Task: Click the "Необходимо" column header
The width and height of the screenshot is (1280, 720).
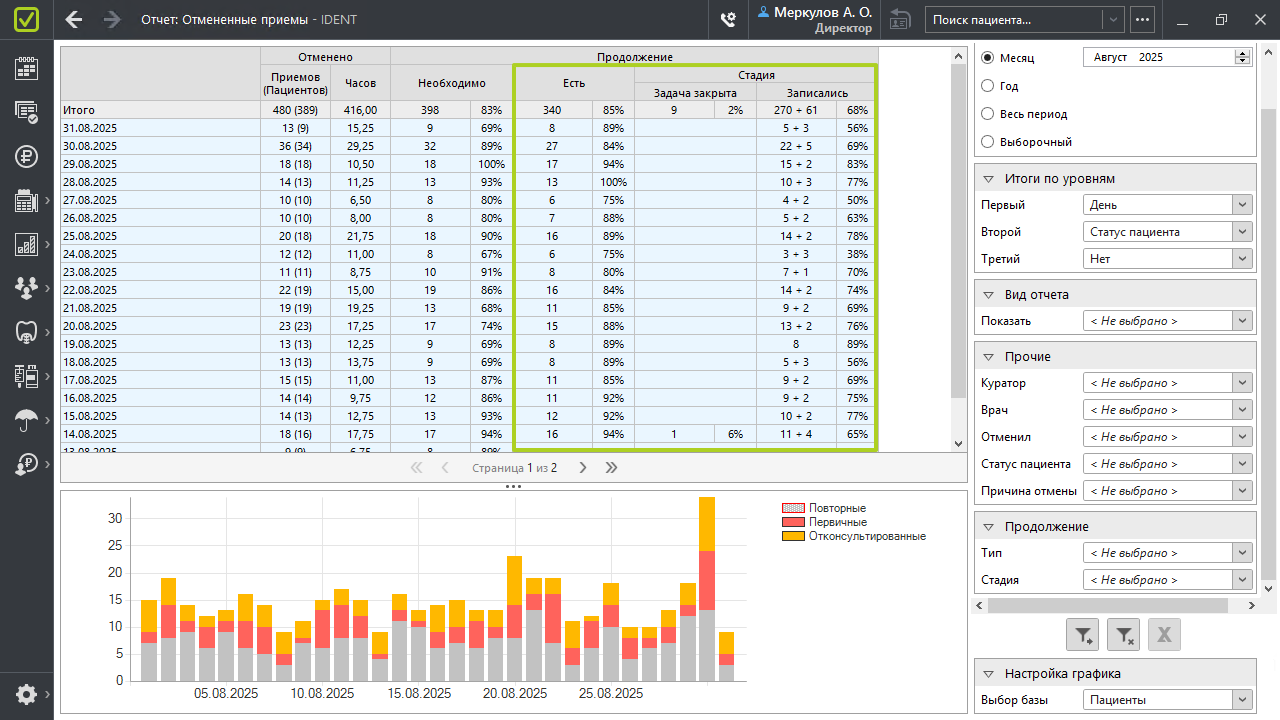Action: click(451, 83)
